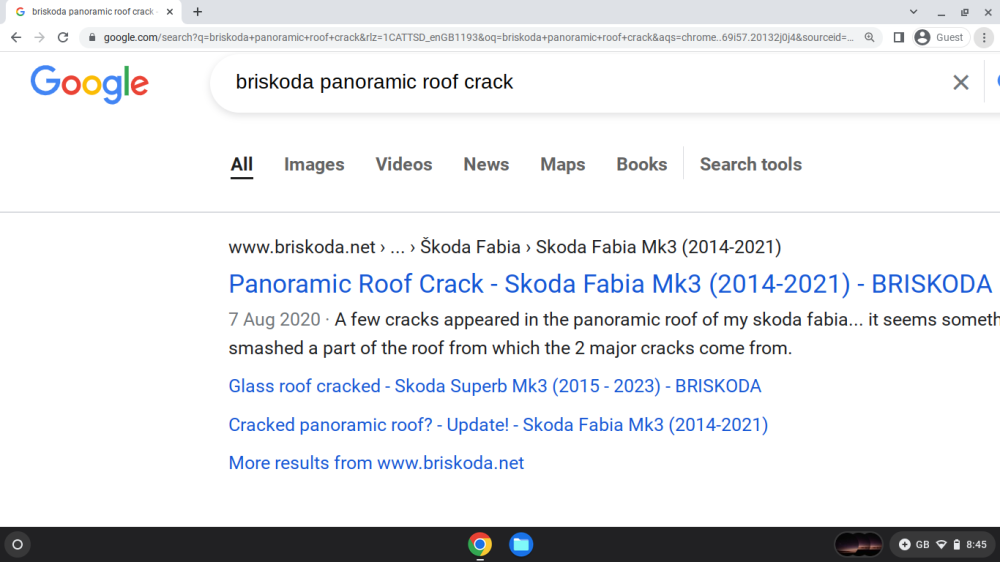Open Cracked panoramic roof Update link

pyautogui.click(x=498, y=425)
